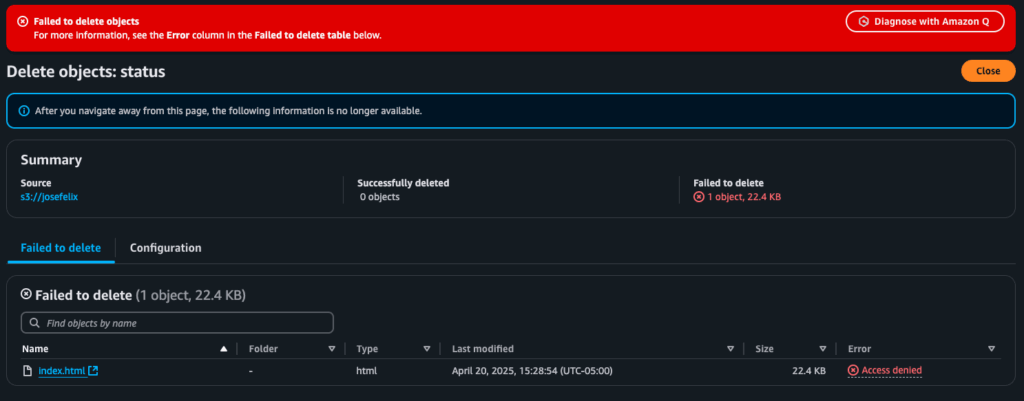
Task: Switch to the Configuration tab
Action: tap(165, 248)
